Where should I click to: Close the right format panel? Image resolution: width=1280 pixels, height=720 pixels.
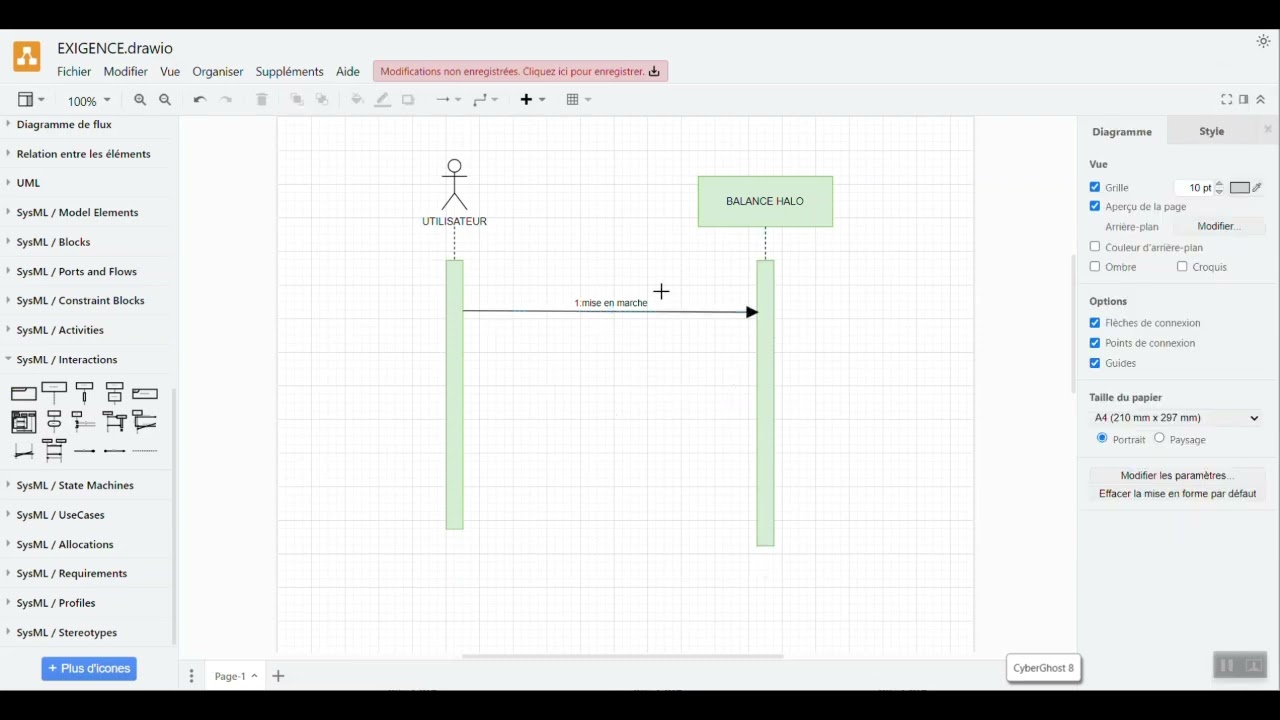[1268, 130]
